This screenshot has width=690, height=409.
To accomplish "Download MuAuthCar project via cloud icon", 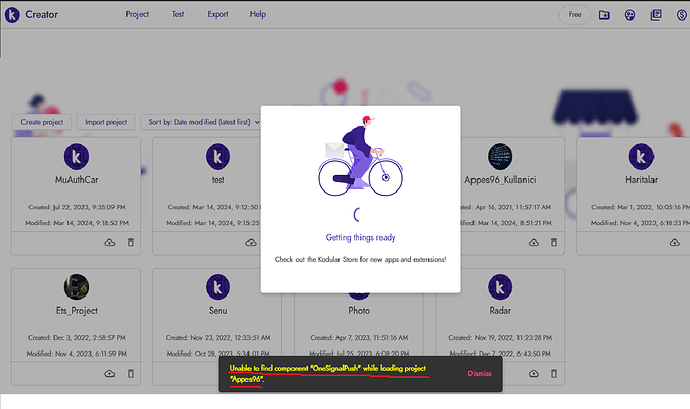I will pos(110,243).
